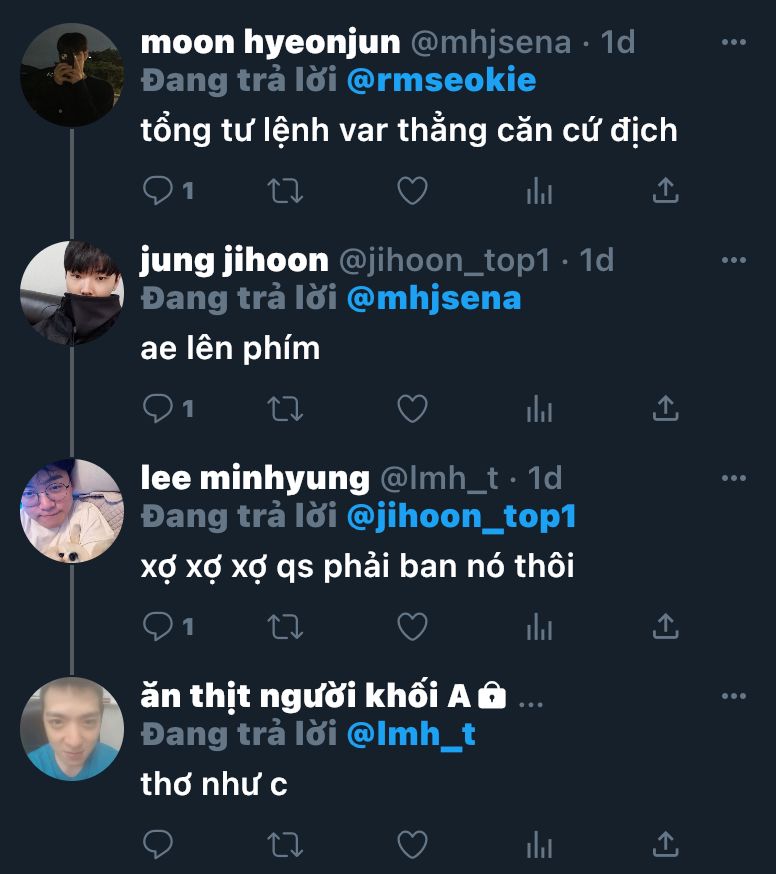Reply to the 'thơ như c' tweet
Image resolution: width=776 pixels, height=874 pixels.
tap(158, 844)
